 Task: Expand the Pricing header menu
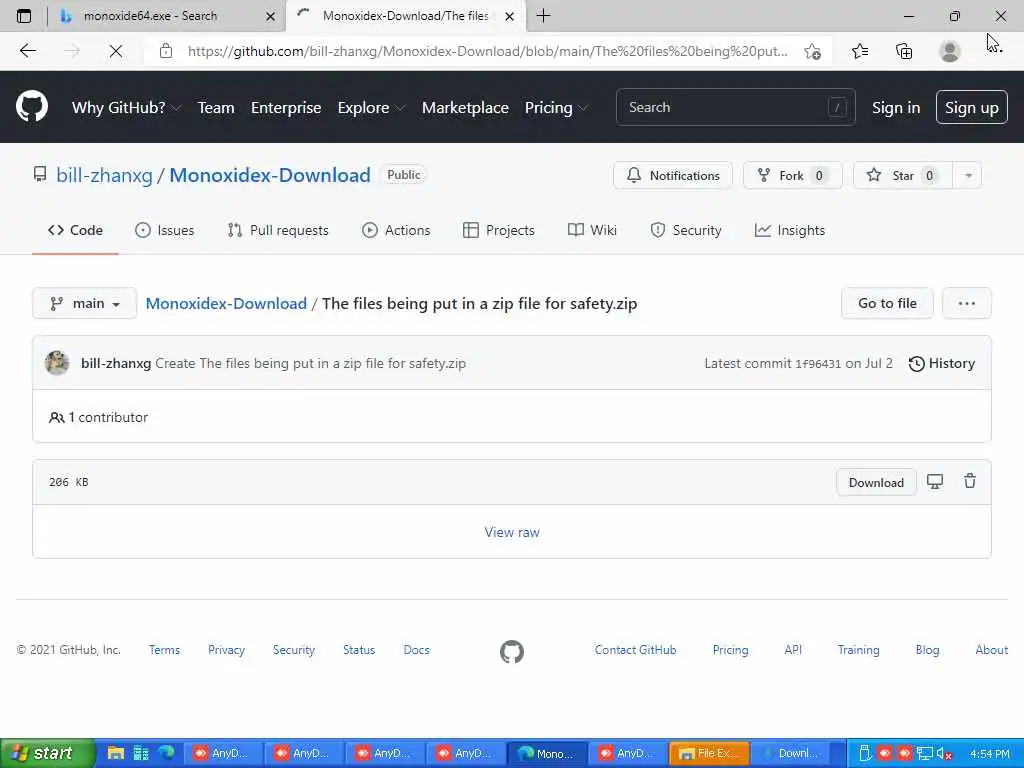(556, 107)
